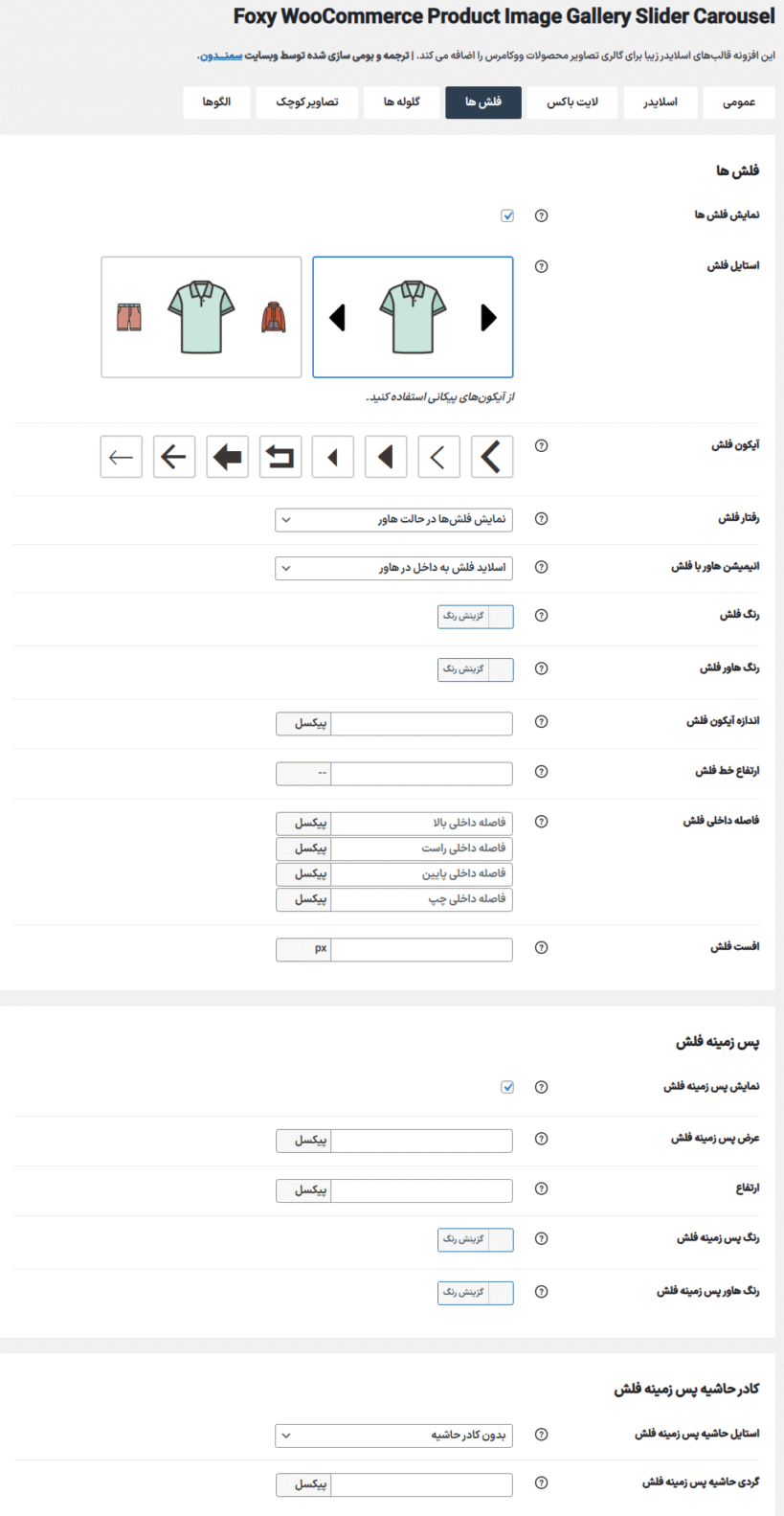This screenshot has height=1516, width=784.
Task: Focus the افست فلش px input
Action: point(421,950)
